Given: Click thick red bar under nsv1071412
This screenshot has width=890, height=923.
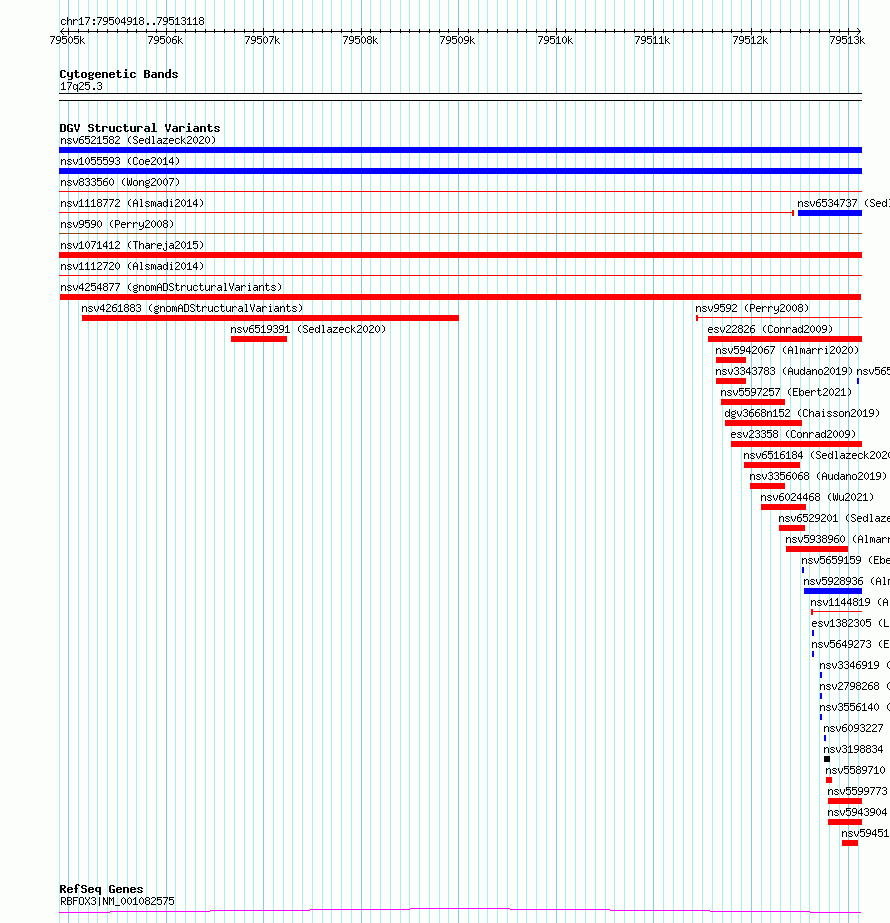Looking at the screenshot, I should (x=460, y=255).
